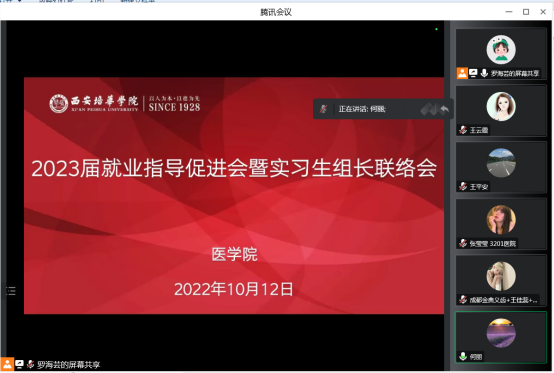The image size is (554, 373).
Task: Click the screen share icon in bottom-left status bar
Action: pos(19,364)
